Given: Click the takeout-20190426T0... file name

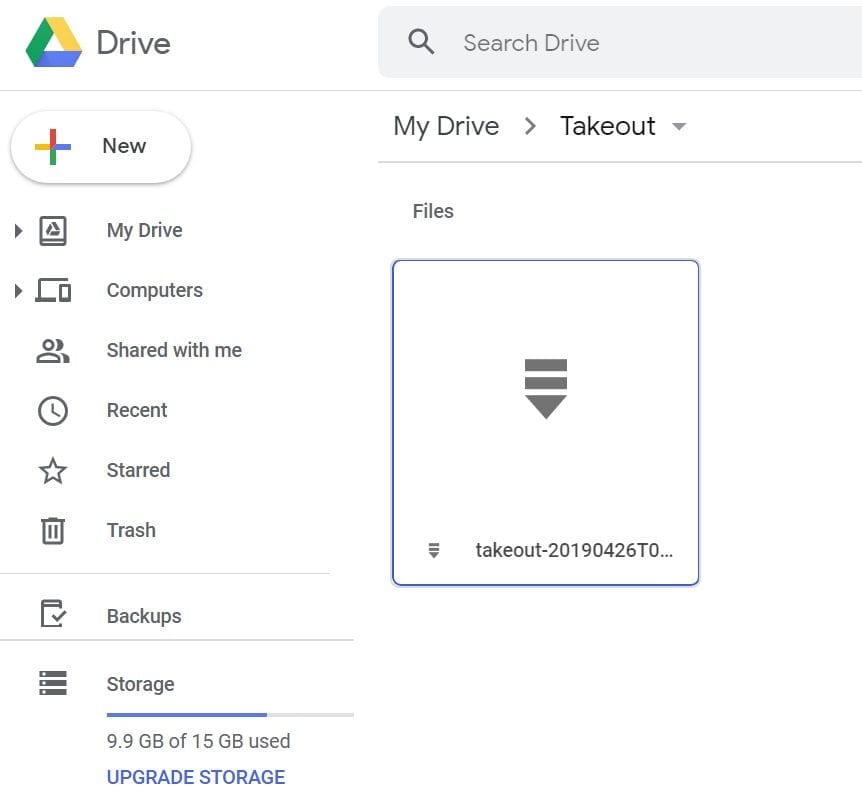Looking at the screenshot, I should (574, 550).
